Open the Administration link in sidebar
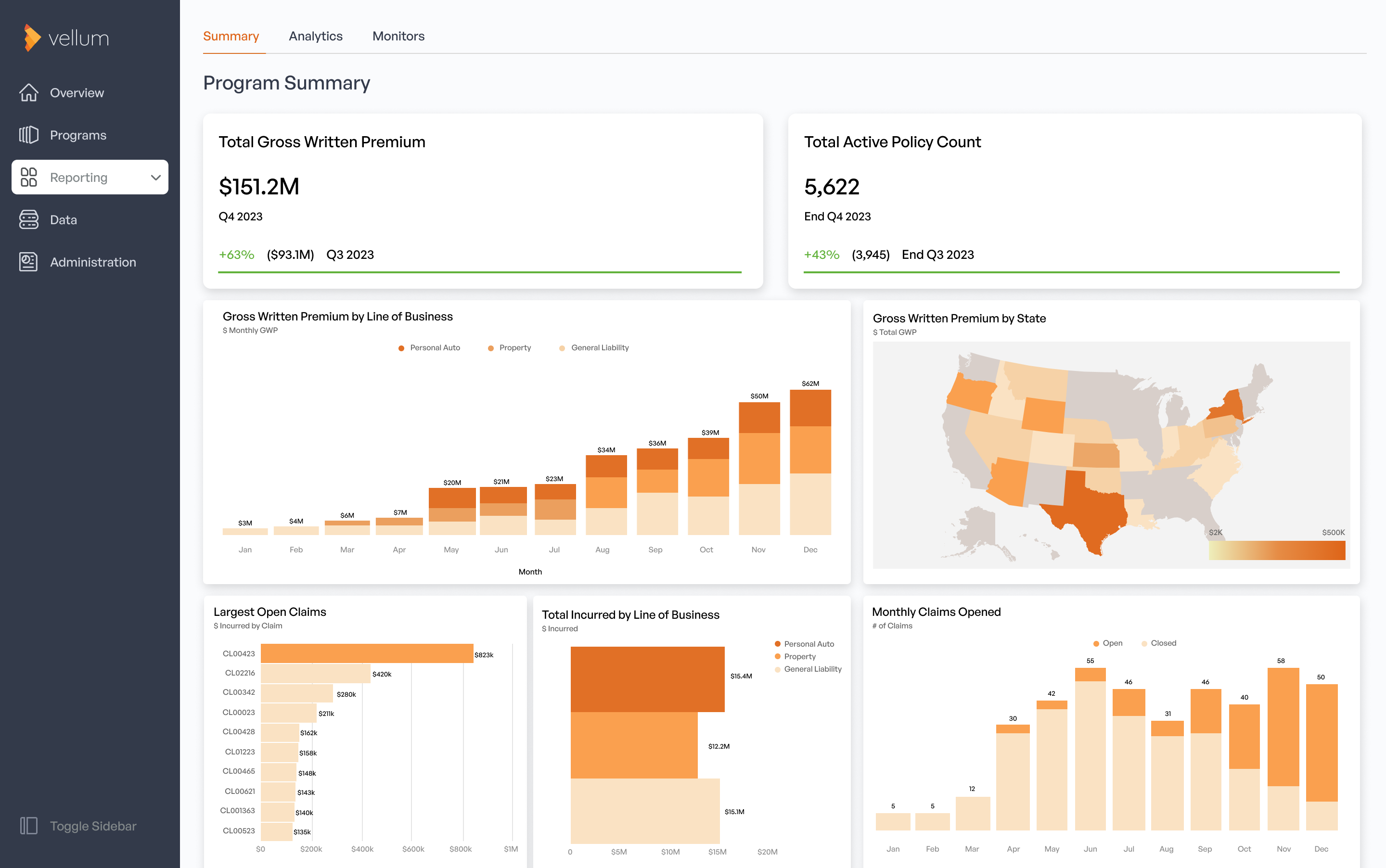The image size is (1386, 868). click(93, 262)
